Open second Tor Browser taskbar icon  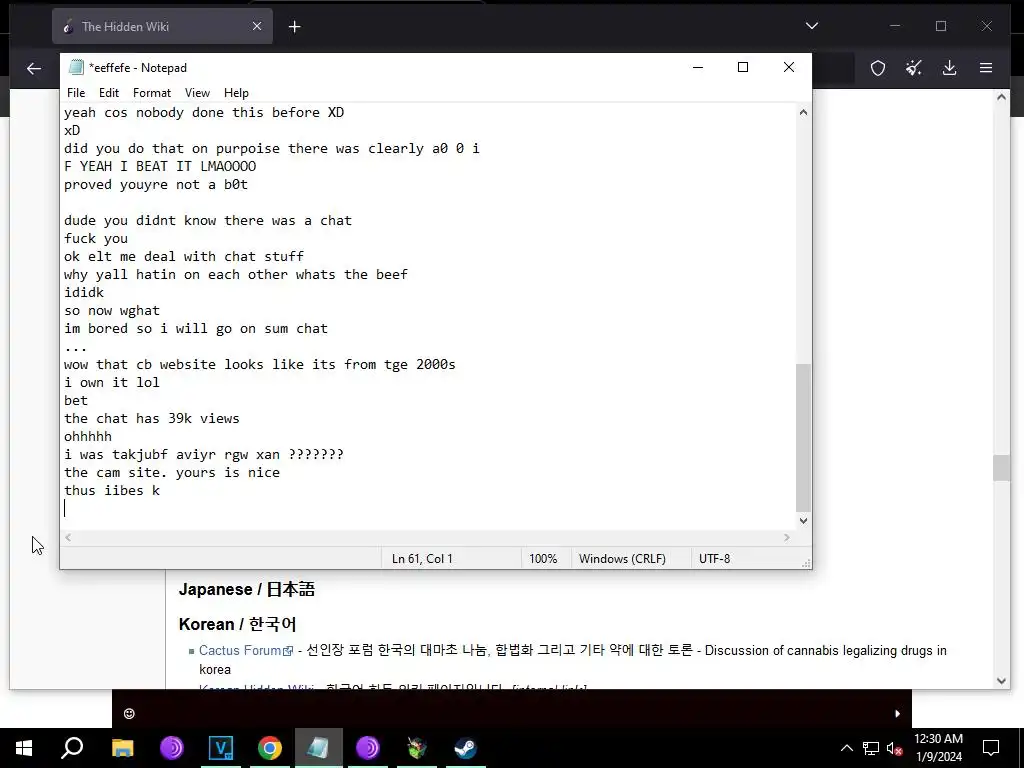coord(368,748)
